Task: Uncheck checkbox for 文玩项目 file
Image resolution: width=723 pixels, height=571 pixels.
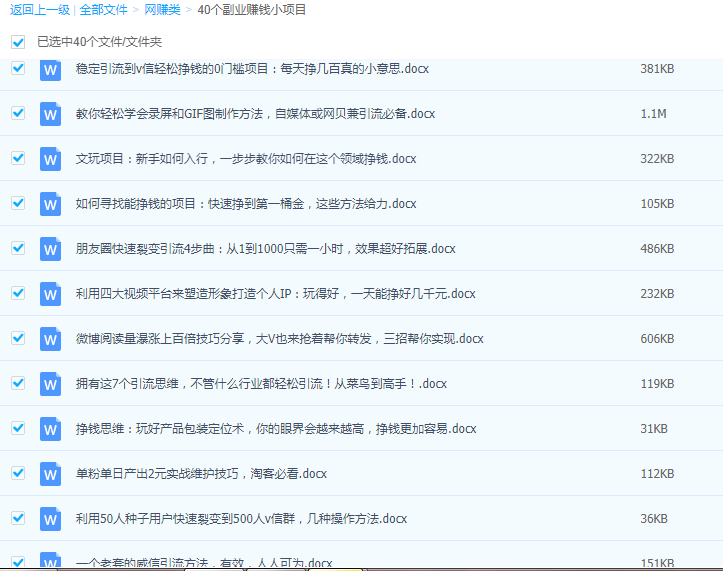Action: point(18,158)
